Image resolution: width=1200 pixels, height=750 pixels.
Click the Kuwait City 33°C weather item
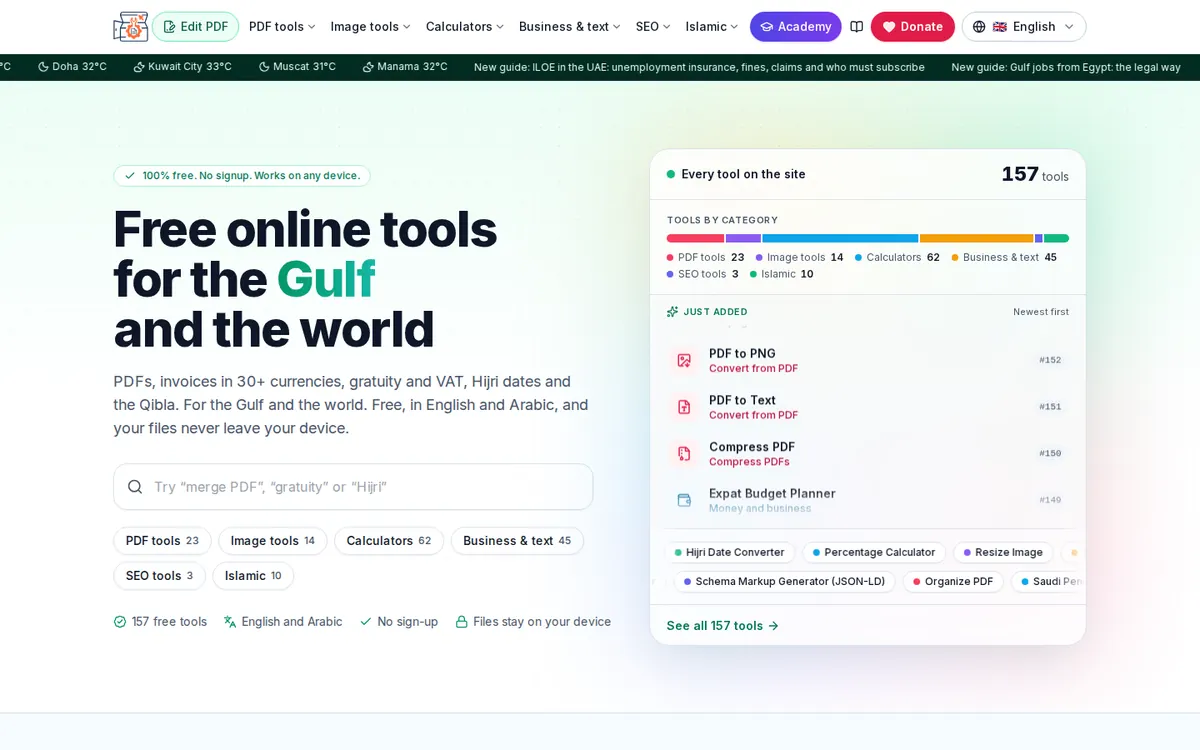(x=182, y=67)
